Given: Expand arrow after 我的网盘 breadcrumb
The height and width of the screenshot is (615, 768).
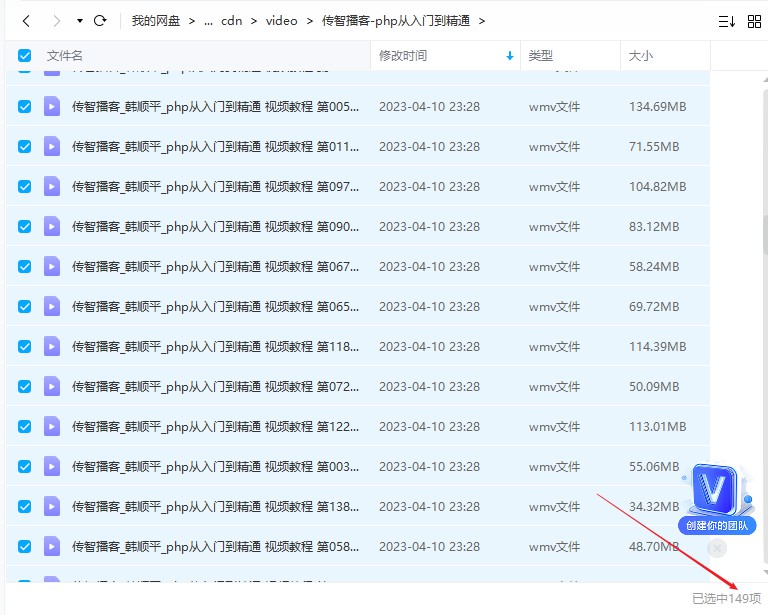Looking at the screenshot, I should click(192, 21).
